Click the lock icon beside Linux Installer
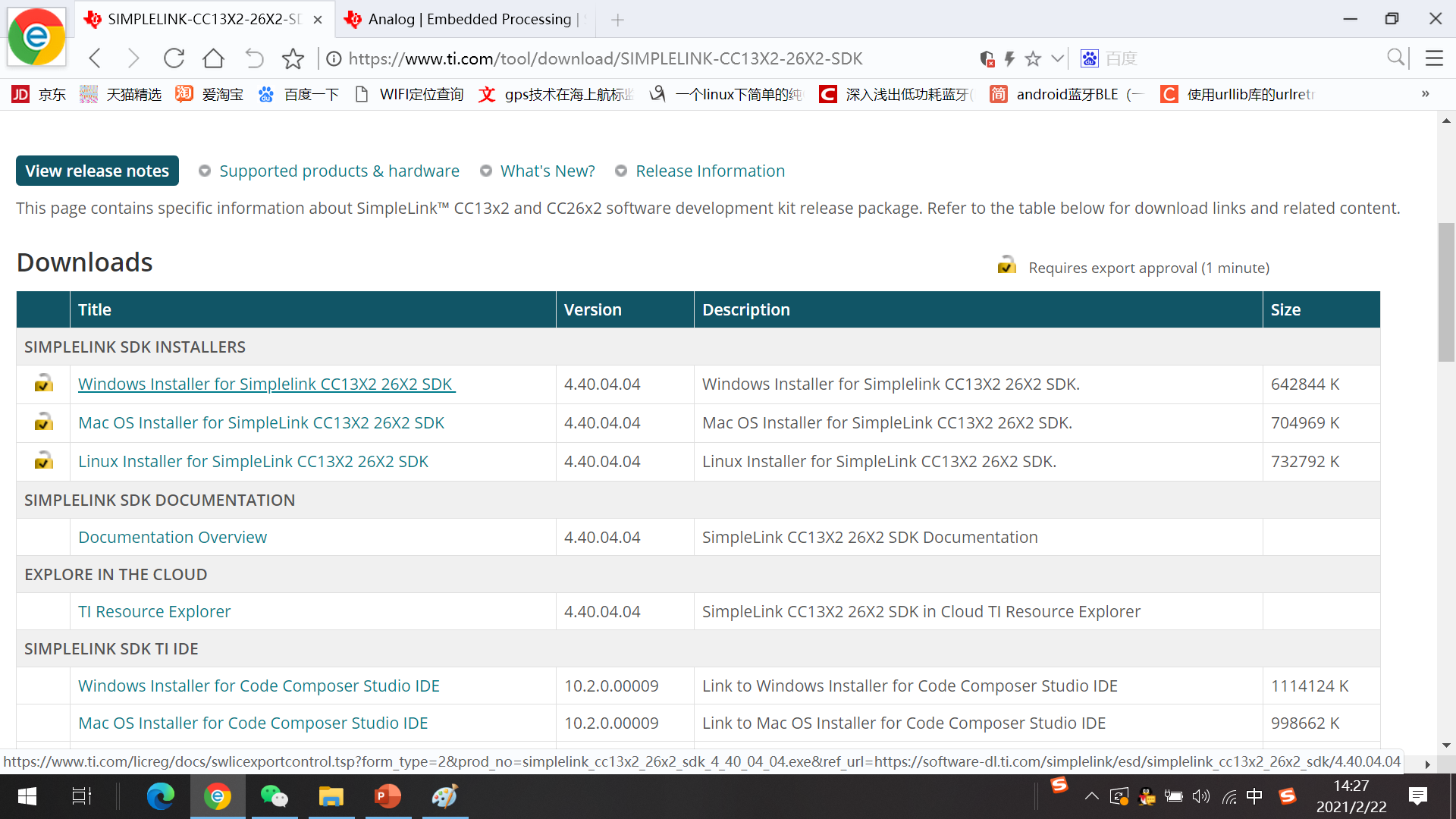 (x=43, y=462)
